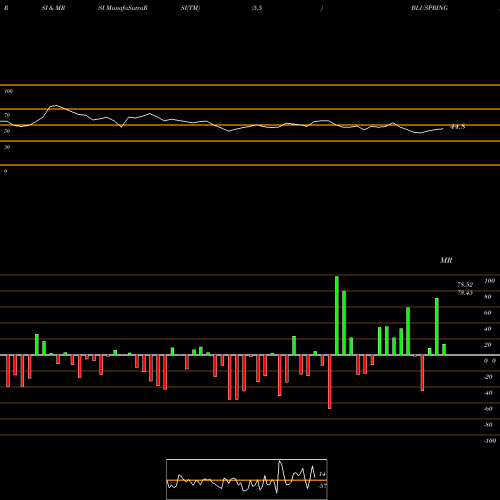Click the RSI current value 44.8
The width and height of the screenshot is (500, 500).
tap(458, 127)
